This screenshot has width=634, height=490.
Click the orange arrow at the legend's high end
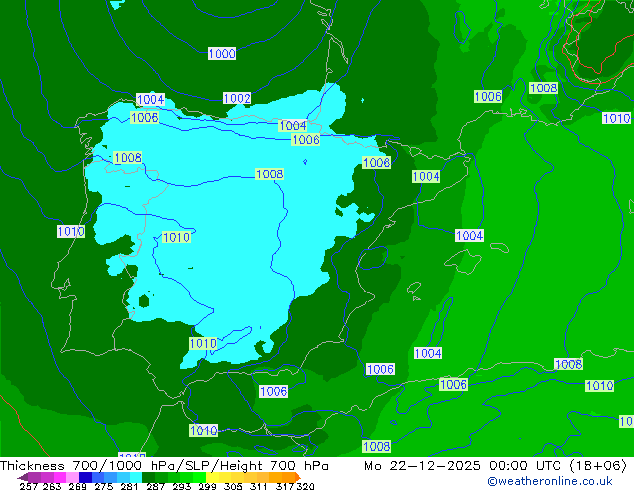coord(298,477)
